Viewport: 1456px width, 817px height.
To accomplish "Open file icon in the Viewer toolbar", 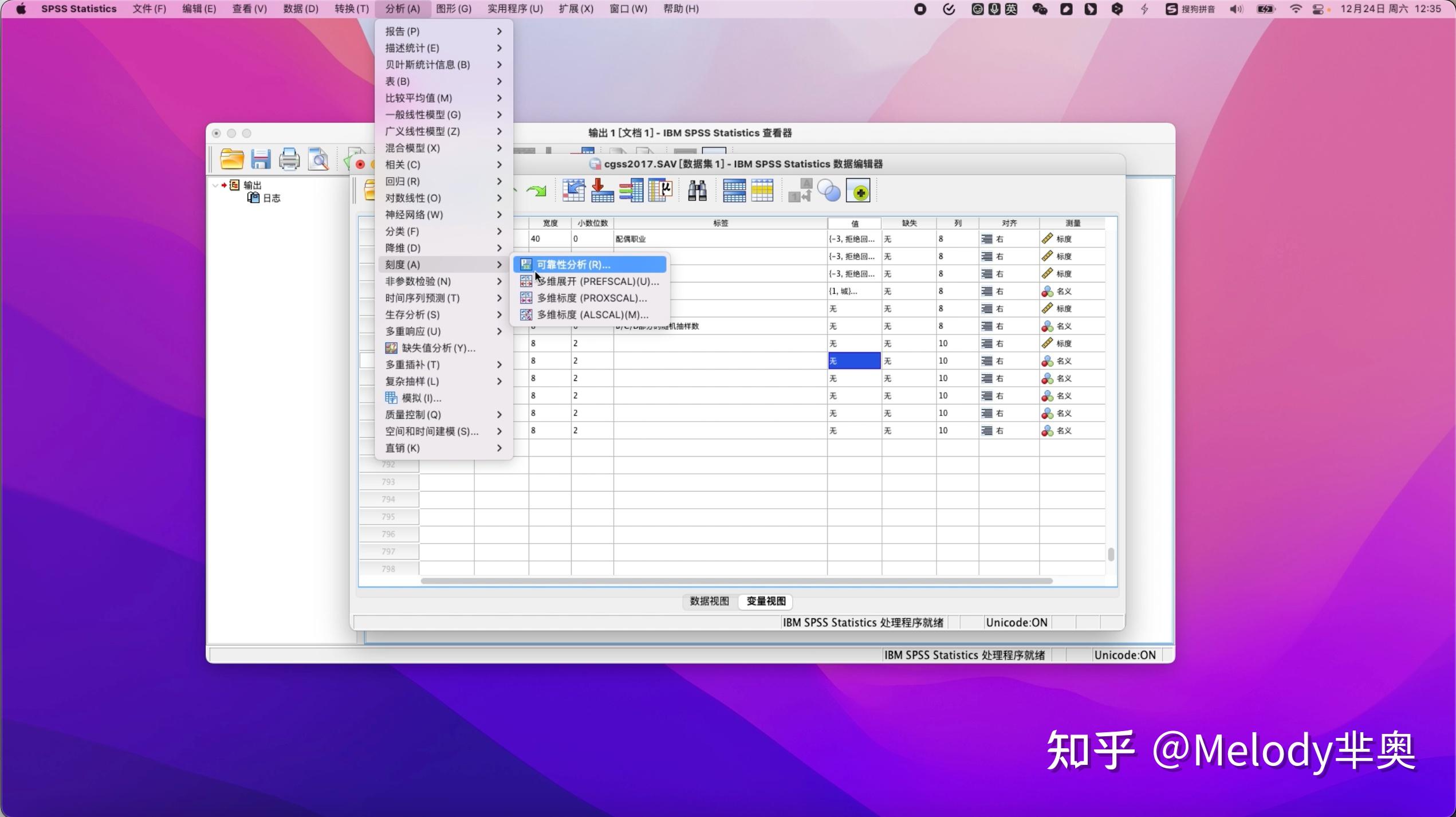I will (232, 159).
